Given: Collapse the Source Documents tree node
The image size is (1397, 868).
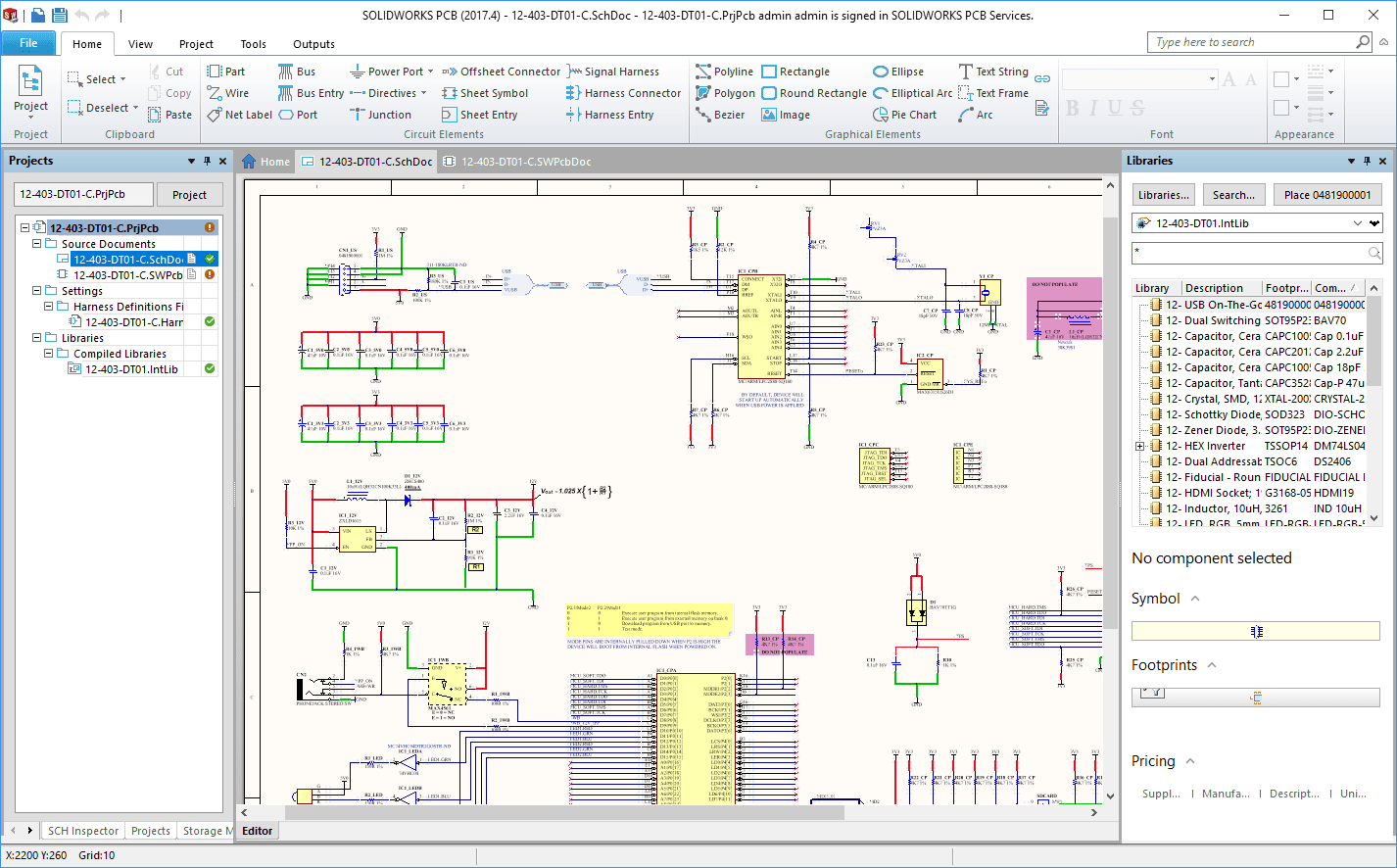Looking at the screenshot, I should point(37,244).
